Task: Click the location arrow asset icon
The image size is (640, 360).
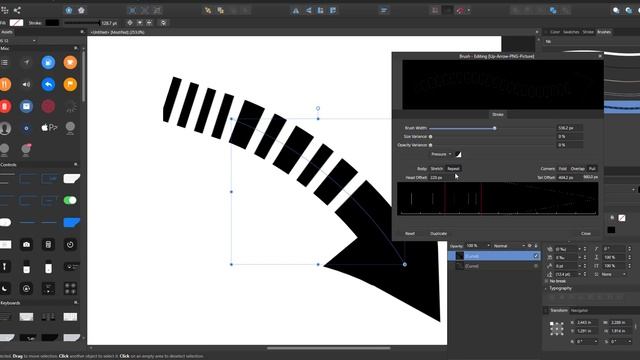Action: point(27,62)
